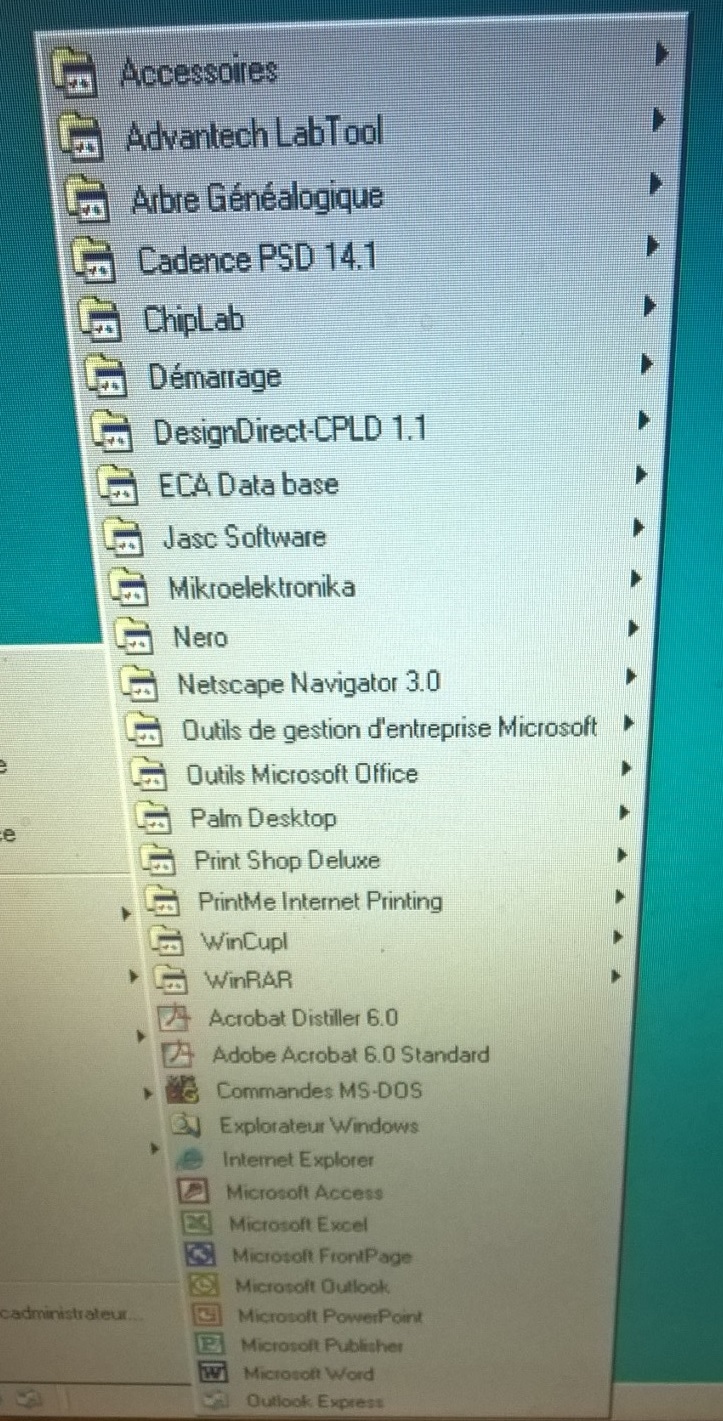Click the Nero folder icon
Screen dimensions: 723x1421
133,637
